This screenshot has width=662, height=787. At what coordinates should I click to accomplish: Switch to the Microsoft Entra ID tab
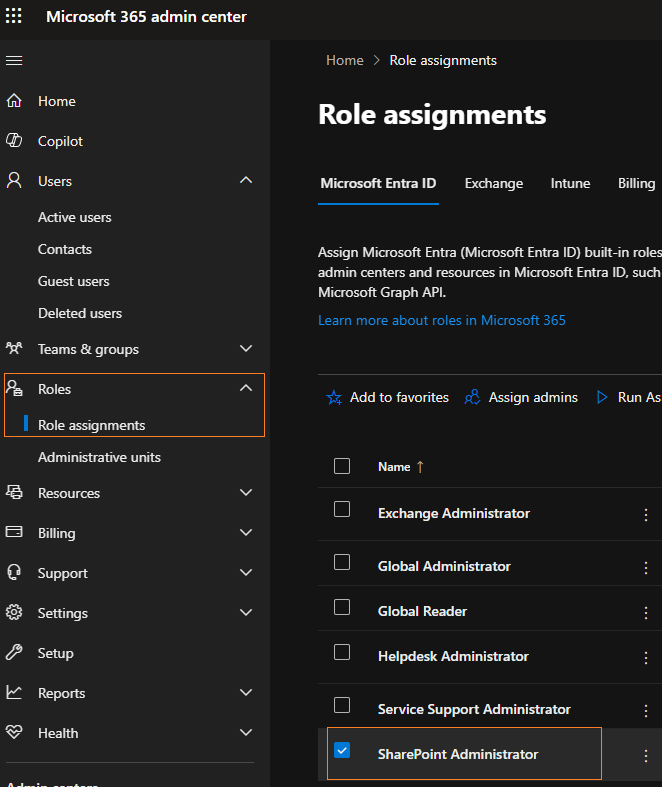pos(378,183)
